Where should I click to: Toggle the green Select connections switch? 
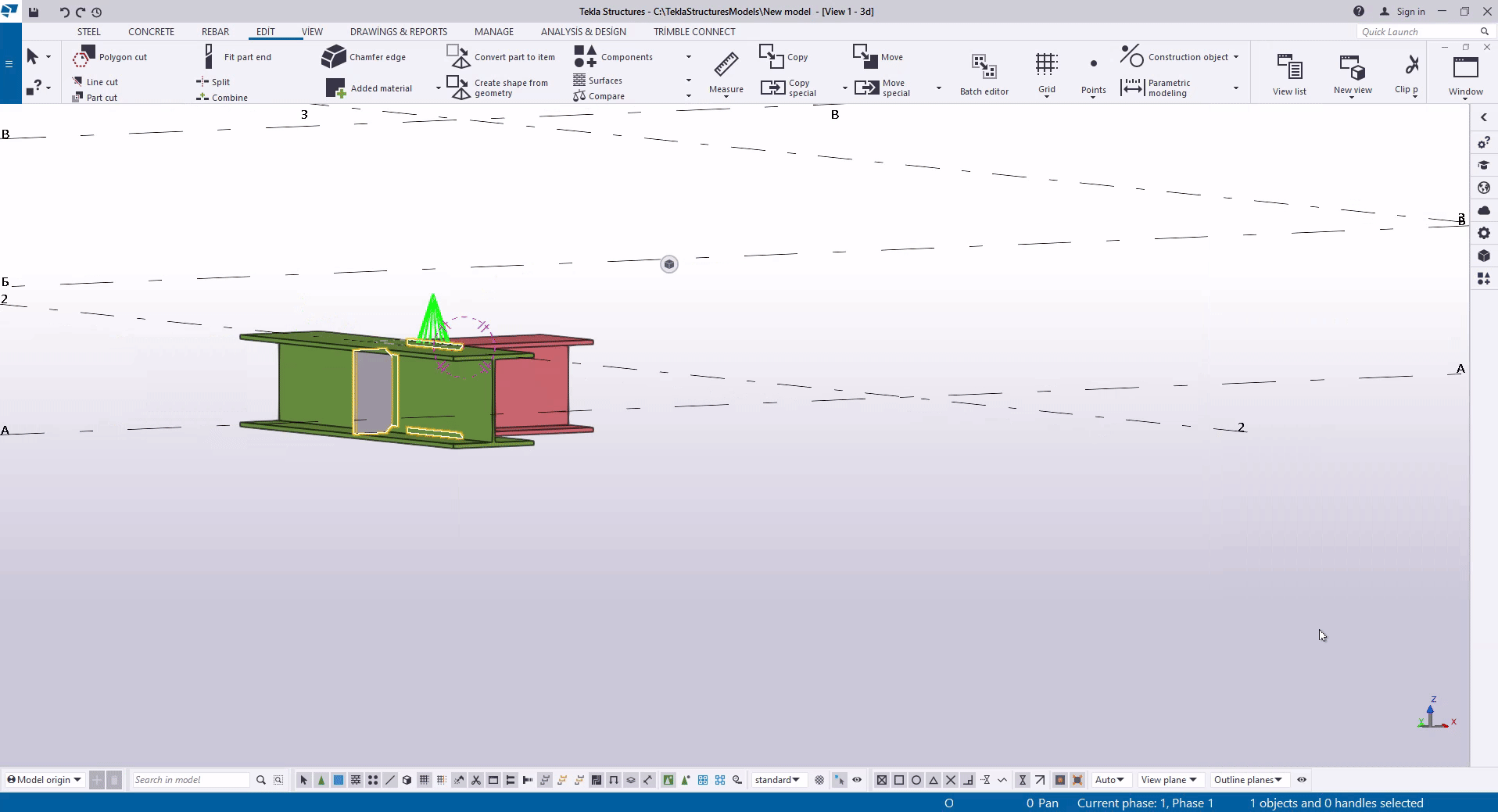tap(321, 780)
